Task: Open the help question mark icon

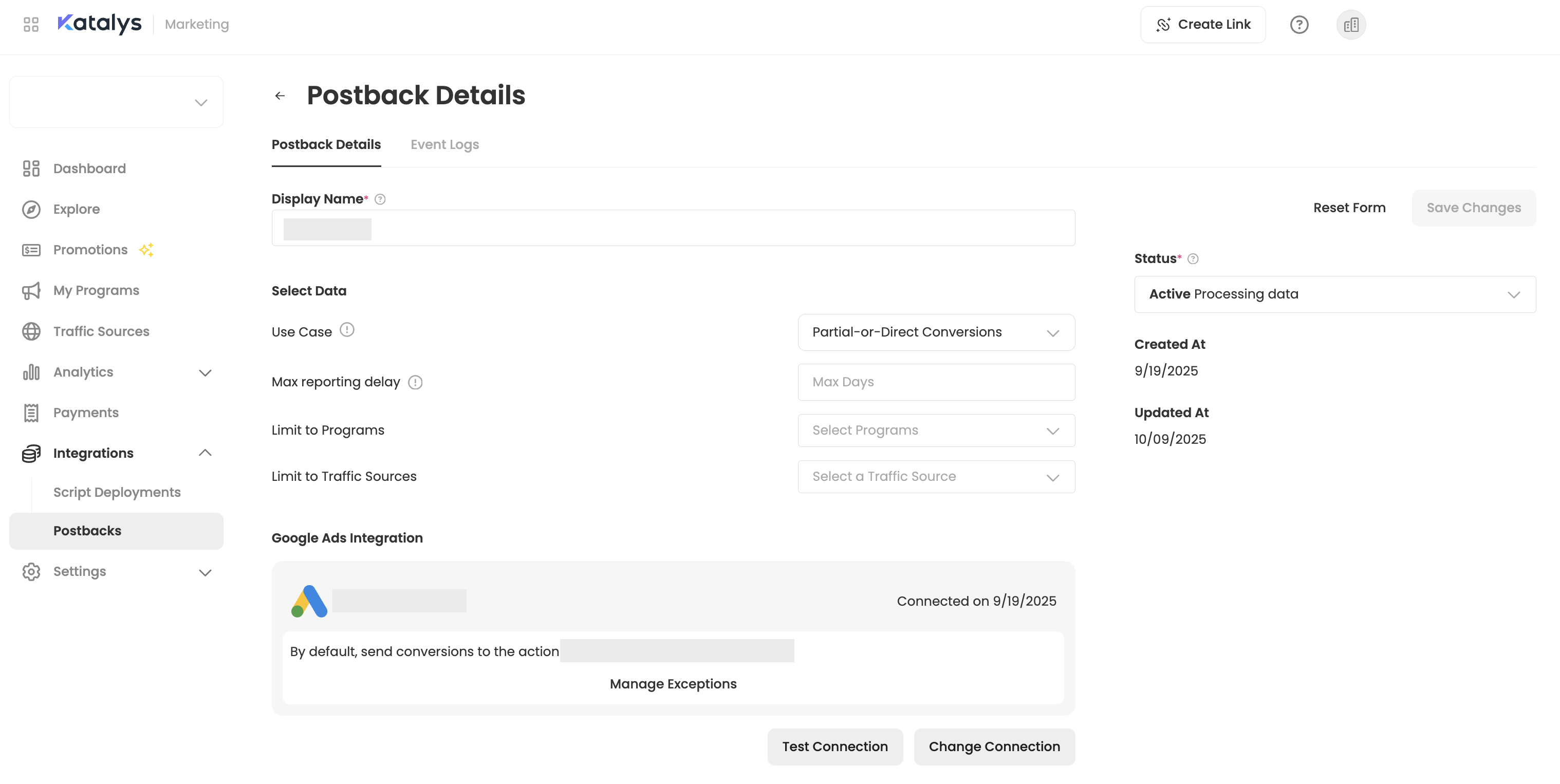Action: coord(1299,24)
